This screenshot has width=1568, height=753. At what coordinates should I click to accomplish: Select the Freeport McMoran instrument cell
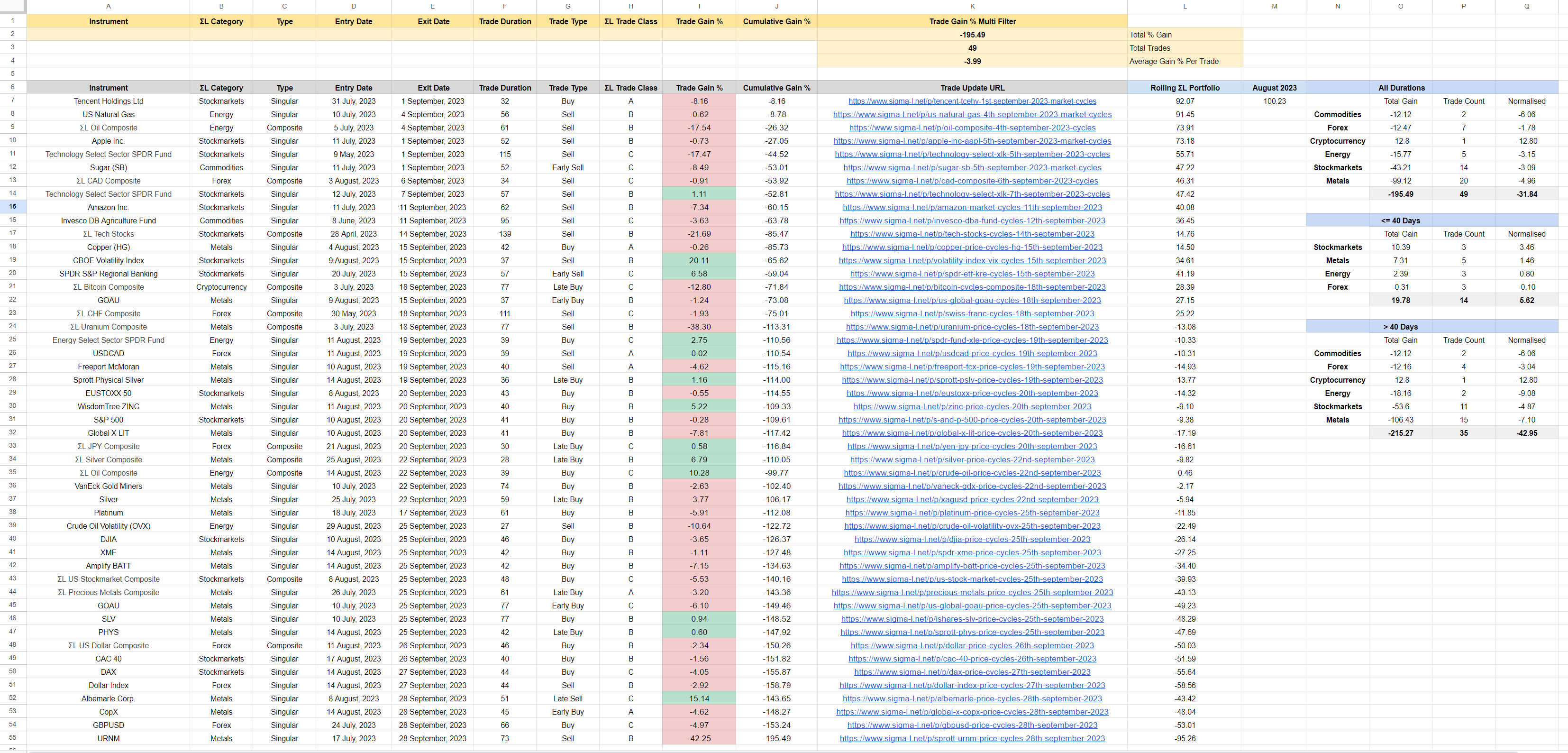tap(109, 367)
